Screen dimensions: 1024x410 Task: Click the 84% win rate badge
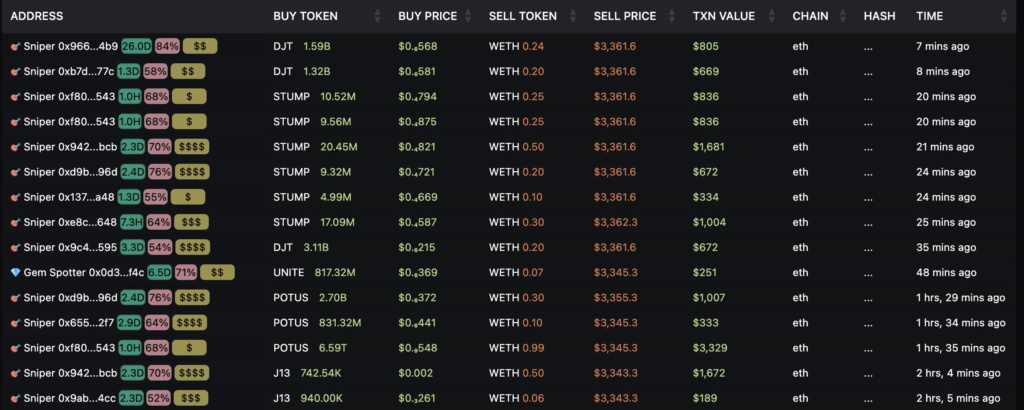click(167, 46)
